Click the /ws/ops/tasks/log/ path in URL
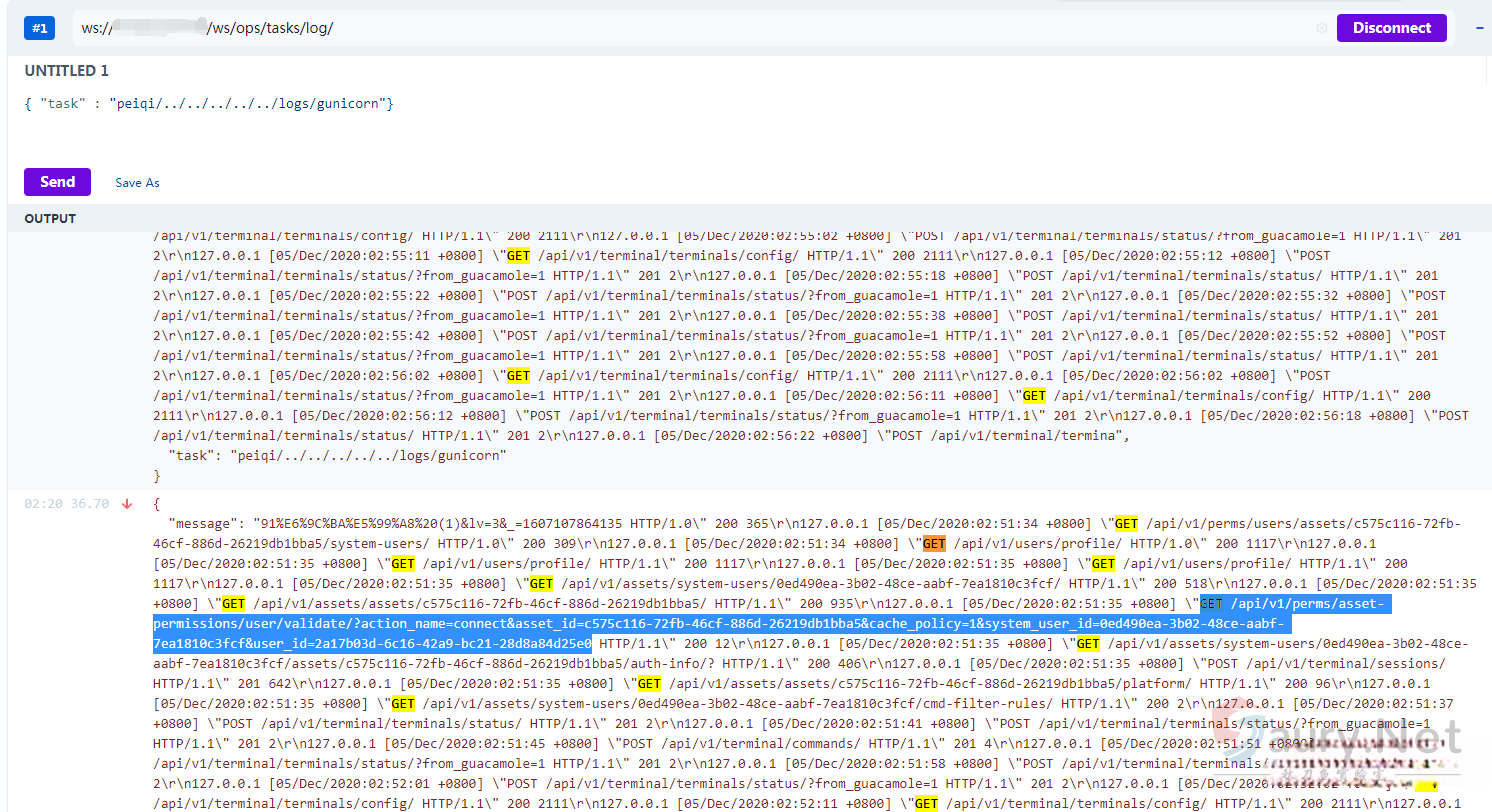 [x=270, y=28]
